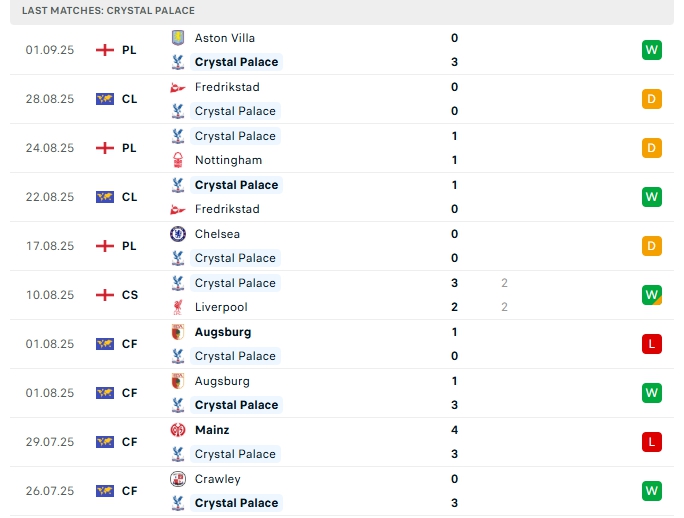Open the Crawley team name link
Screen dimensions: 684x518
coord(218,479)
